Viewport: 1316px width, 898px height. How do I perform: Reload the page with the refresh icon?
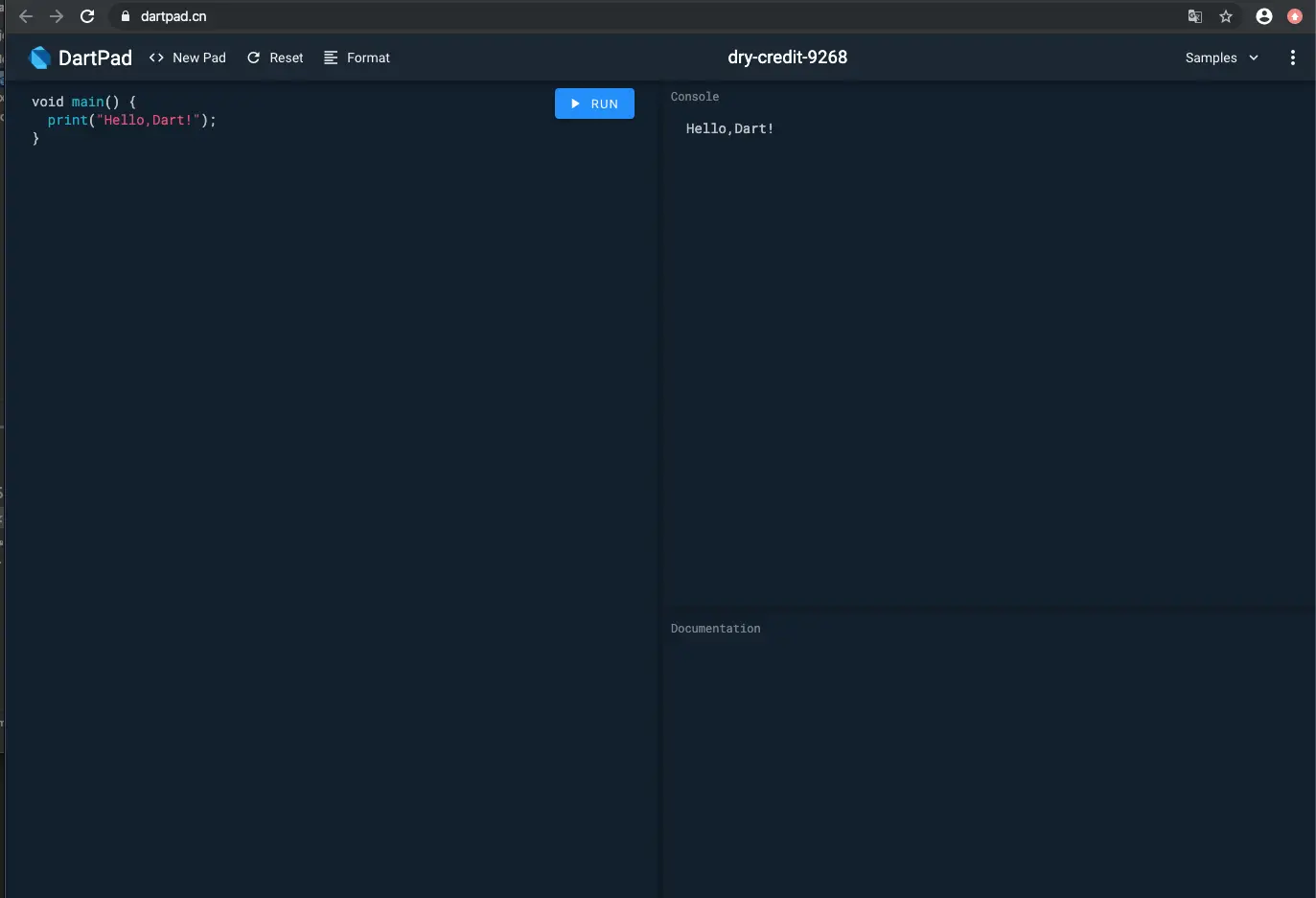(x=87, y=16)
